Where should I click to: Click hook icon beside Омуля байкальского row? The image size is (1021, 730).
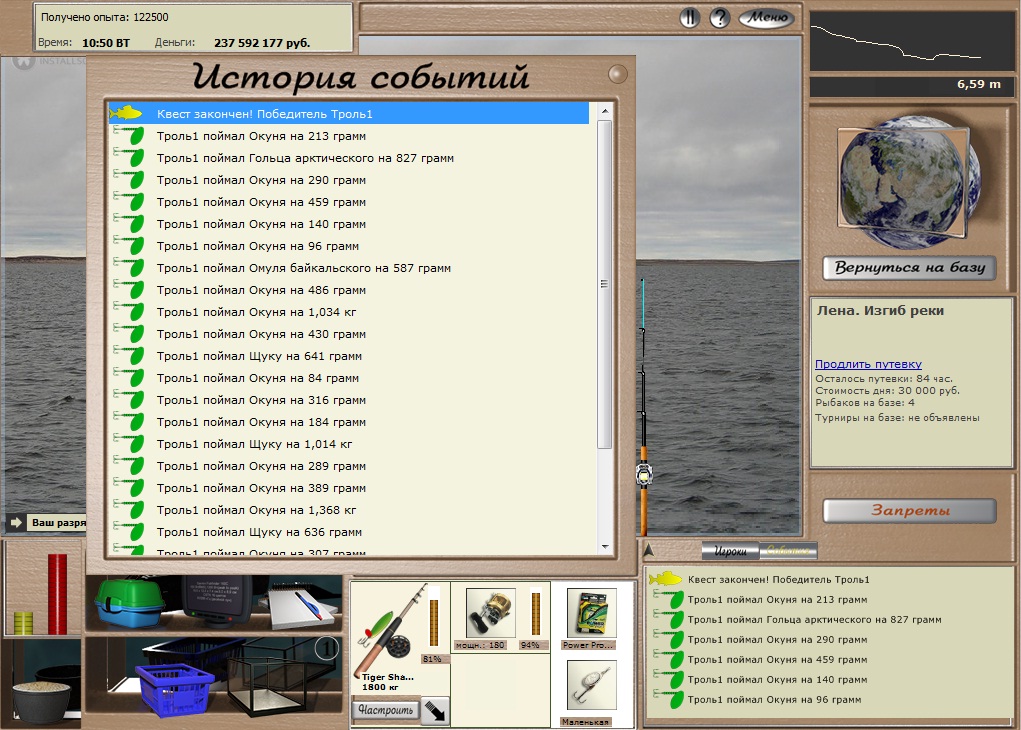tap(129, 268)
